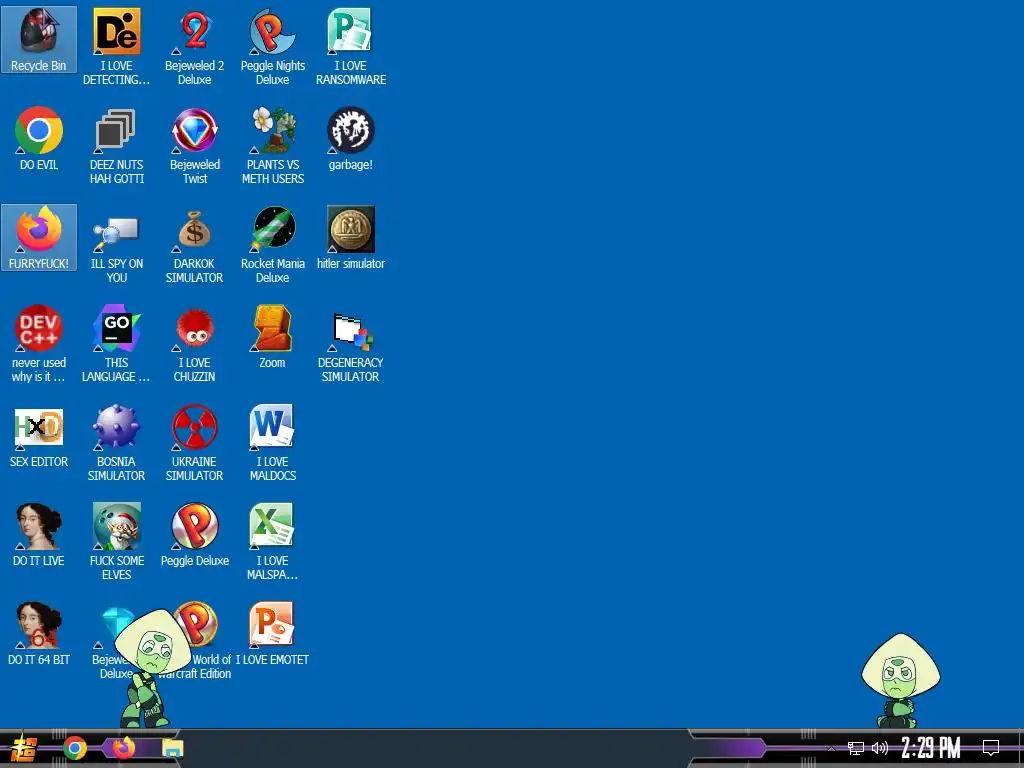Open the I LOVE MALDOCS Word shortcut
The height and width of the screenshot is (768, 1024).
272,443
